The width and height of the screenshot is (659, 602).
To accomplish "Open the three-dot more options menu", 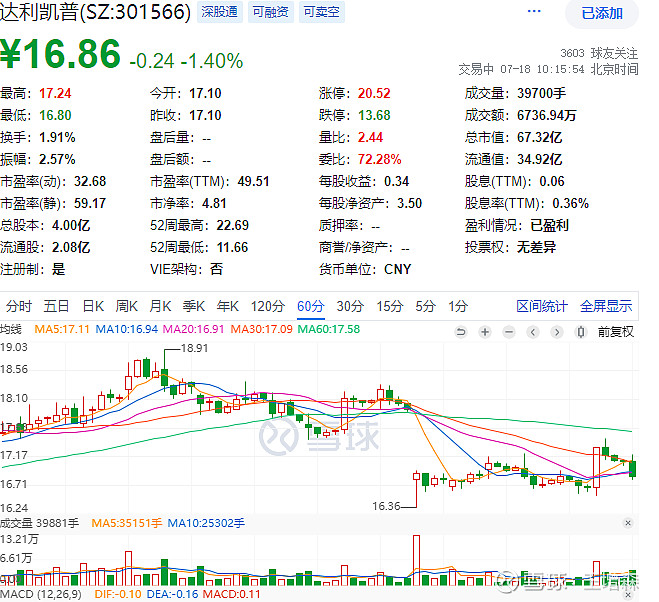I will 534,11.
